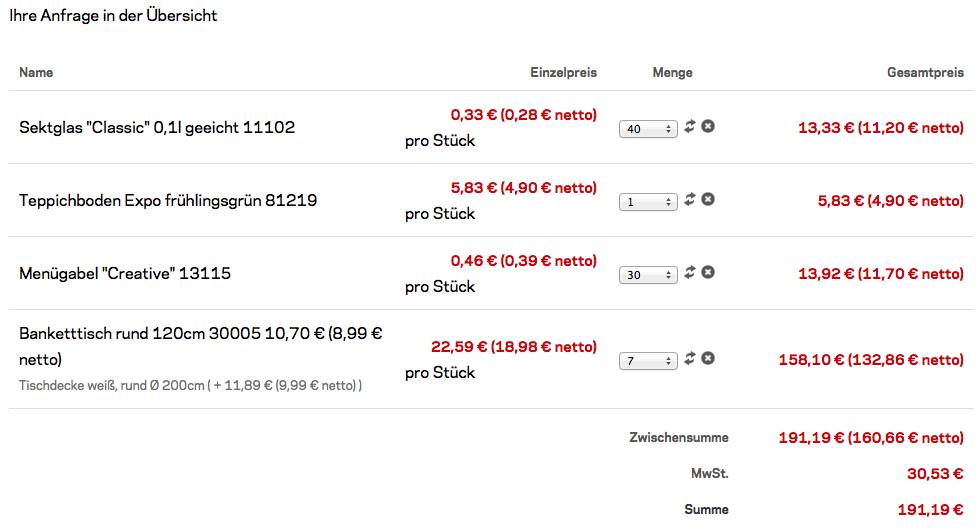Open Bankettisch quantity dropdown showing 7
Viewport: 980px width, 532px height.
[x=648, y=361]
